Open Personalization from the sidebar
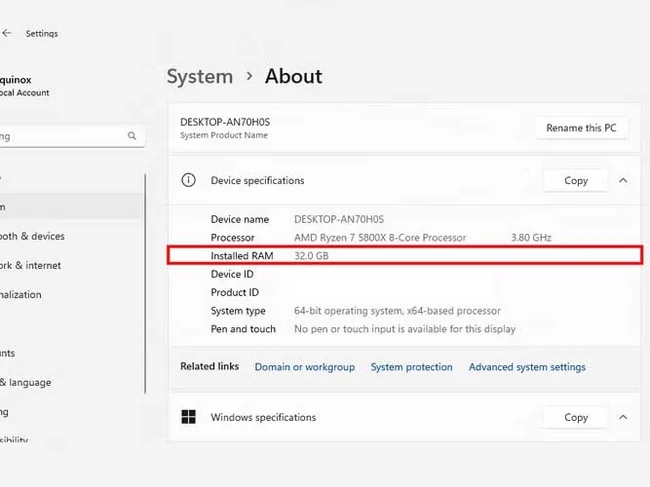The height and width of the screenshot is (487, 650). 21,295
